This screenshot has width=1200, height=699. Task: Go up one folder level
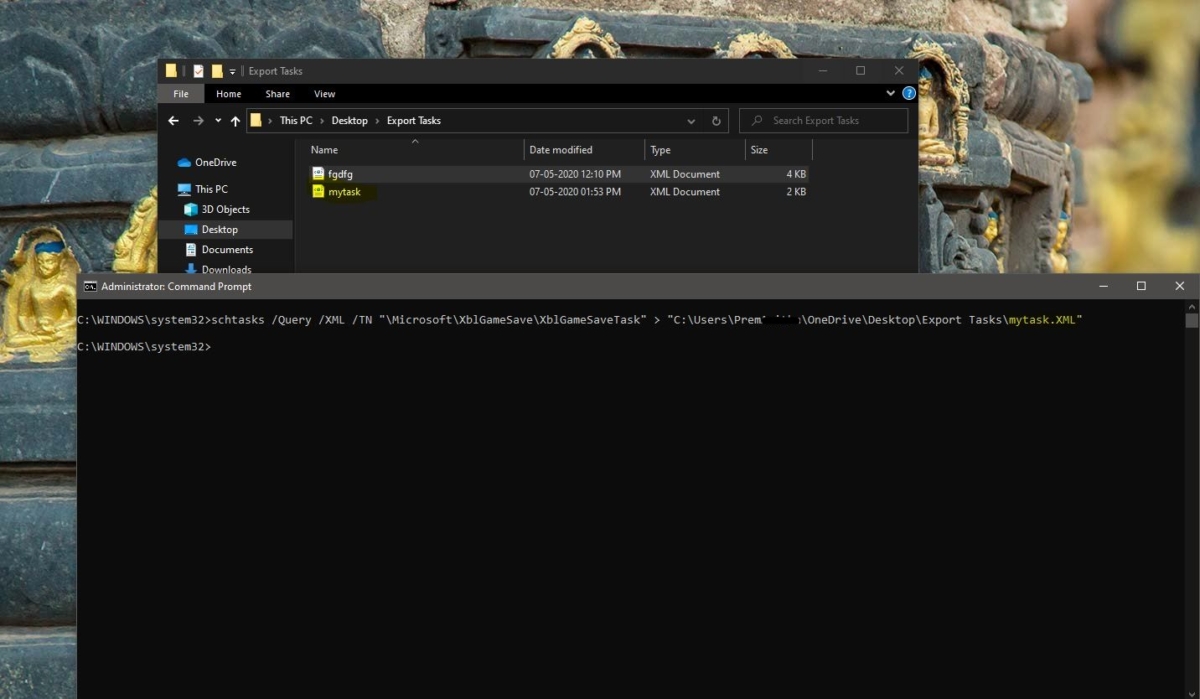(x=235, y=121)
